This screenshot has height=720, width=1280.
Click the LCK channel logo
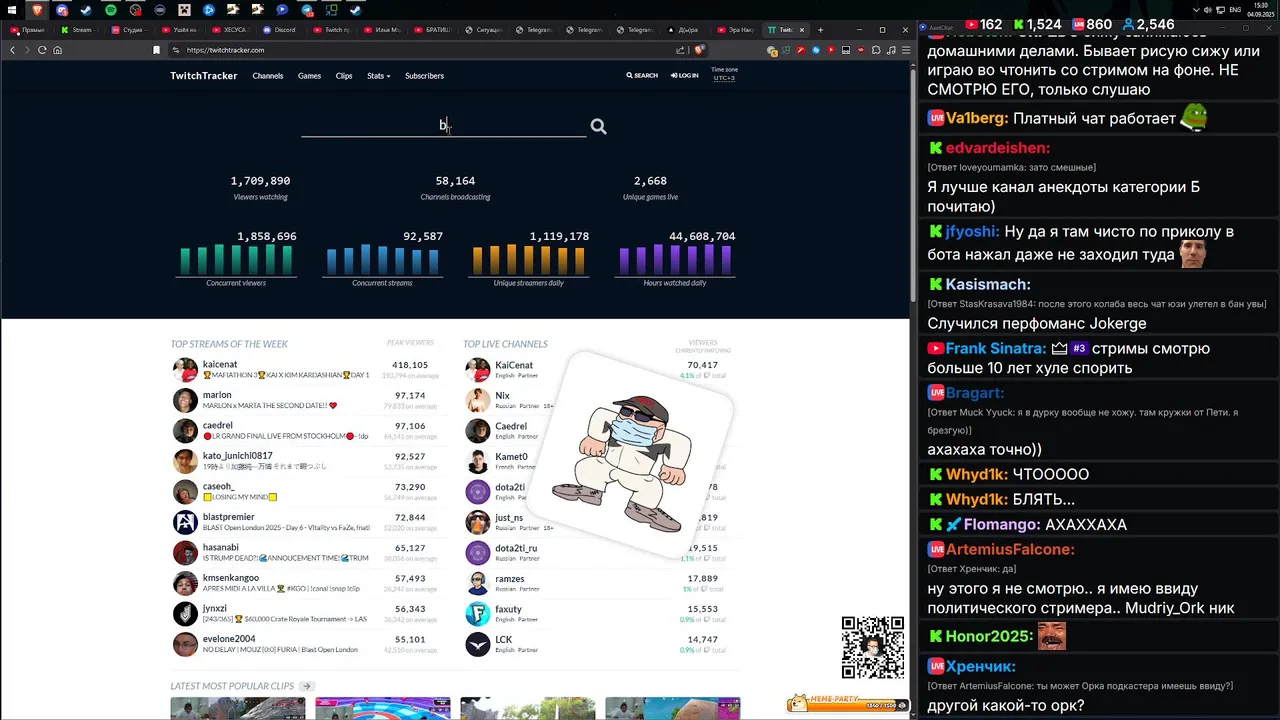click(478, 644)
